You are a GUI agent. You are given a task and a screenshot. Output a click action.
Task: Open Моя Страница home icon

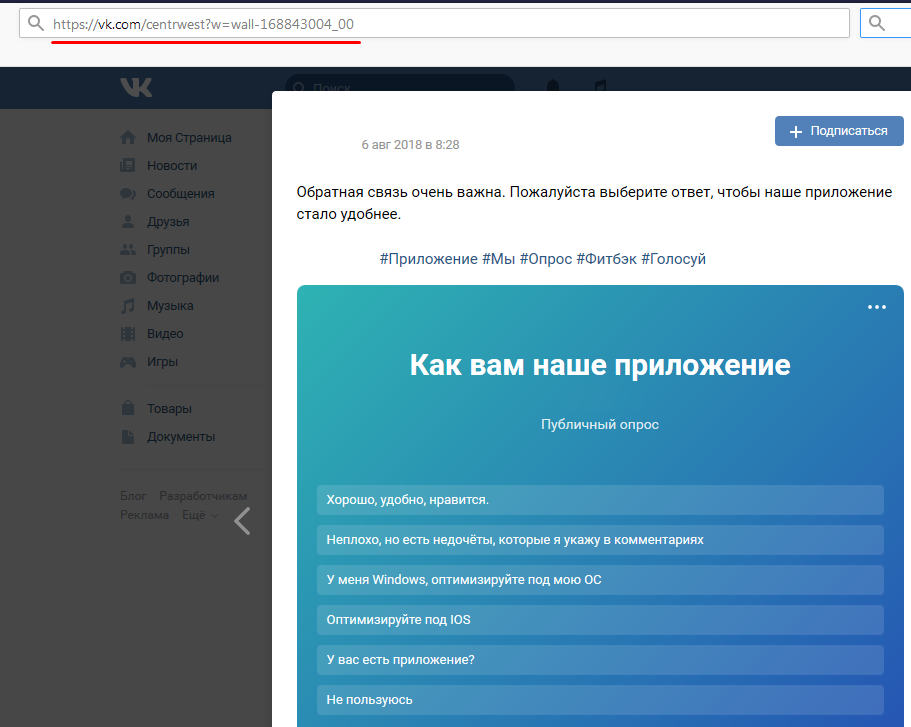[x=128, y=138]
